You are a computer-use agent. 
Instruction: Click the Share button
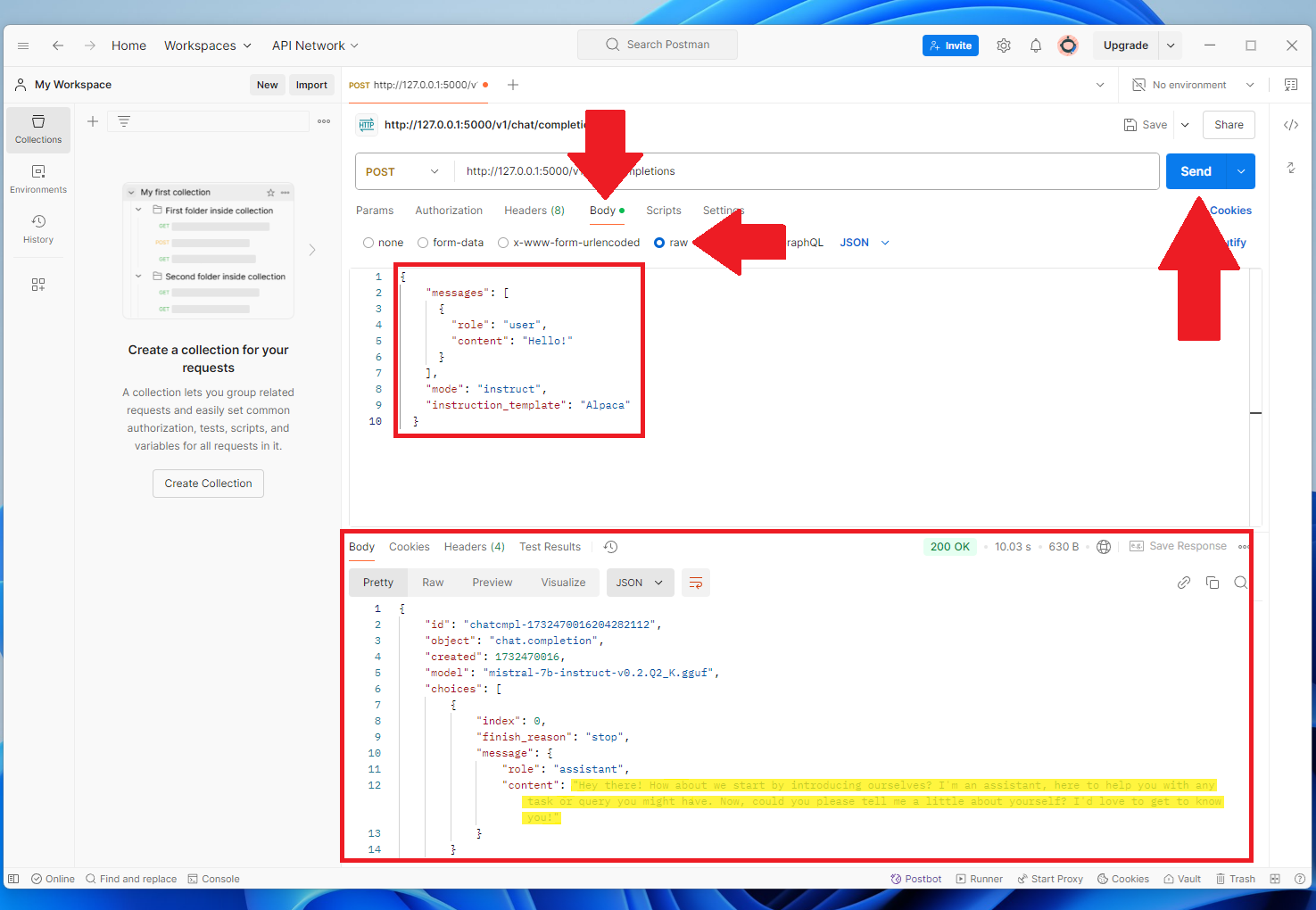click(1229, 125)
